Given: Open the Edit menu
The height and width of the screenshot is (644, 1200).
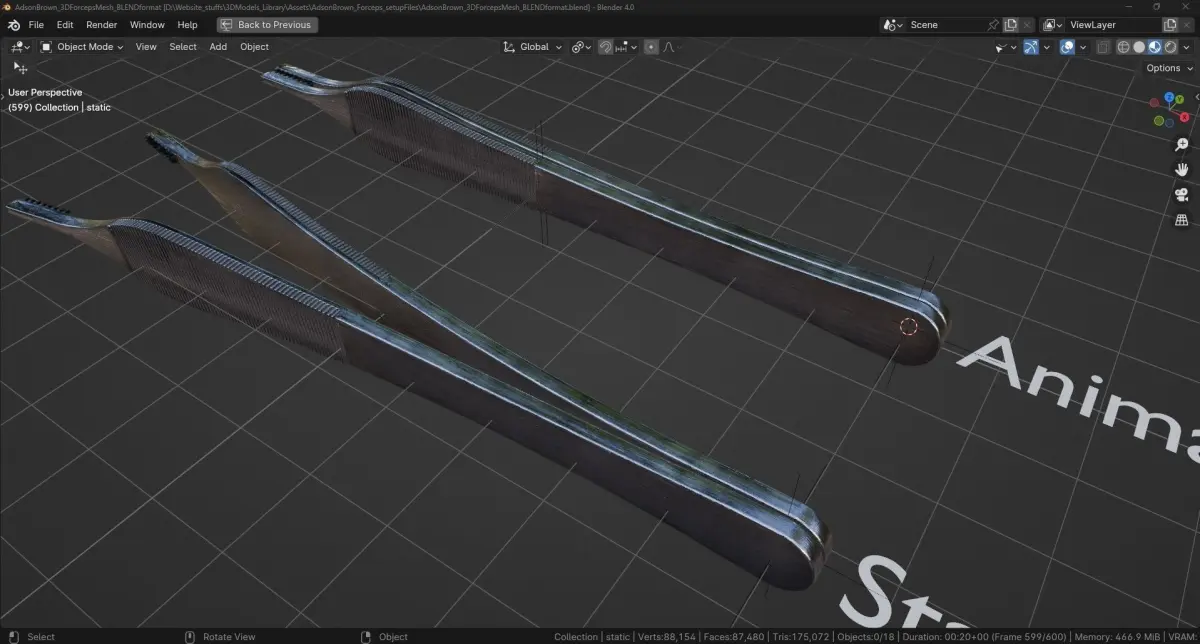Looking at the screenshot, I should click(65, 24).
